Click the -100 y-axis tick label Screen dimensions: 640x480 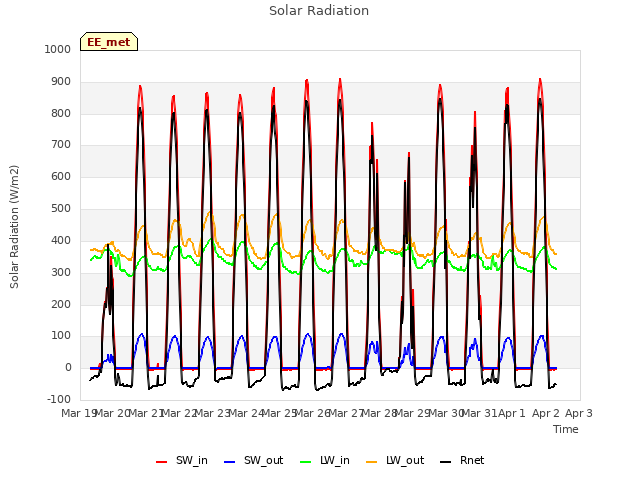click(59, 399)
